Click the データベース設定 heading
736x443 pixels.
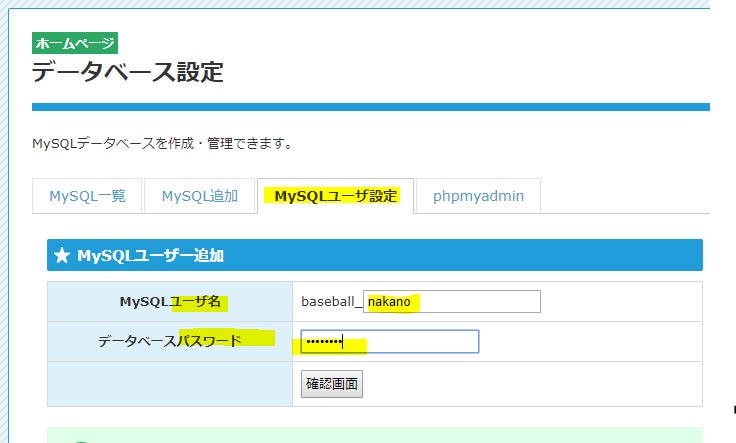pos(128,72)
